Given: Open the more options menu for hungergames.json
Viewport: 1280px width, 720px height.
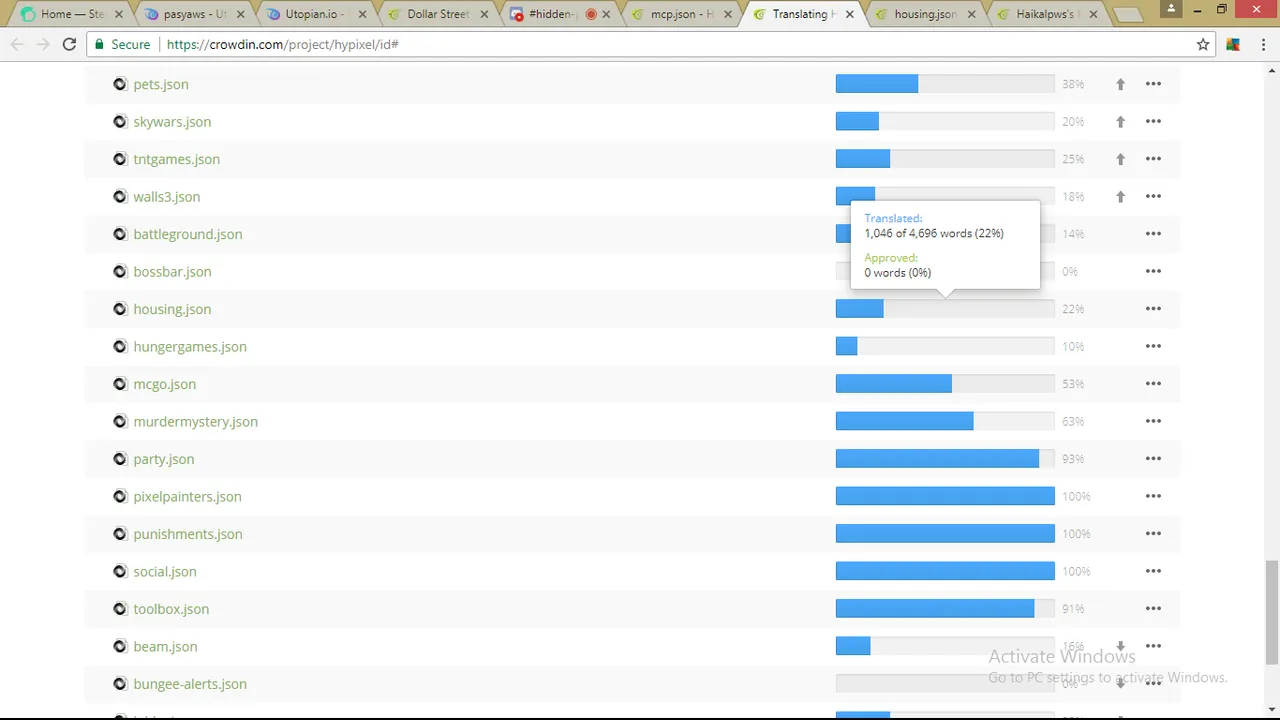Looking at the screenshot, I should tap(1153, 347).
